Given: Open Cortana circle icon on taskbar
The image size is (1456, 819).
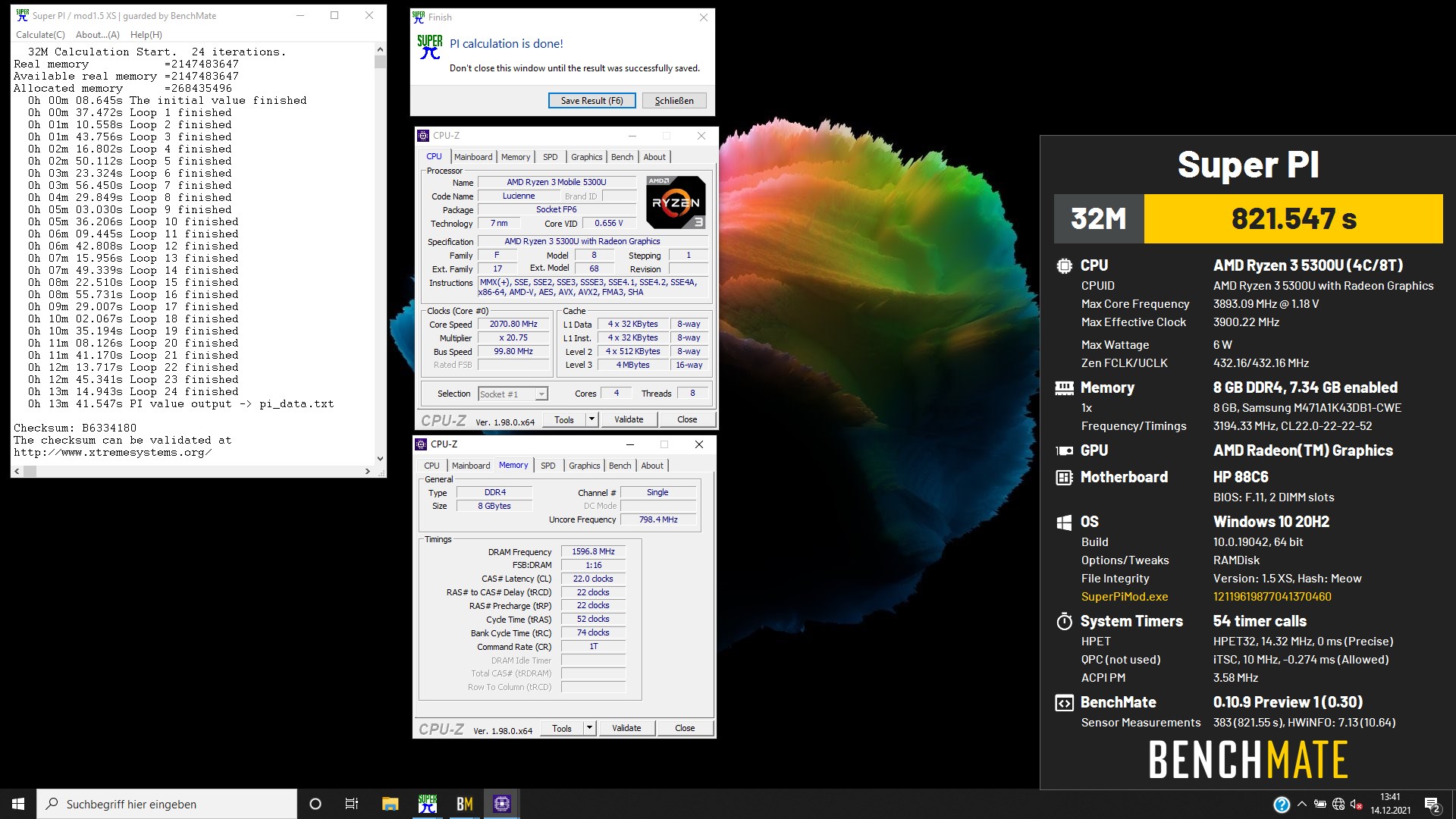Looking at the screenshot, I should (x=315, y=804).
